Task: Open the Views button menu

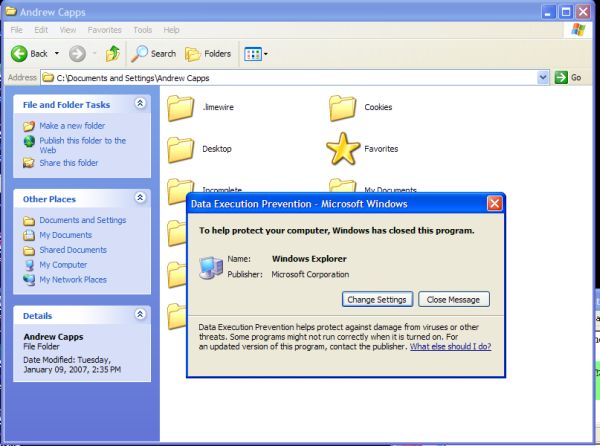Action: [x=256, y=54]
